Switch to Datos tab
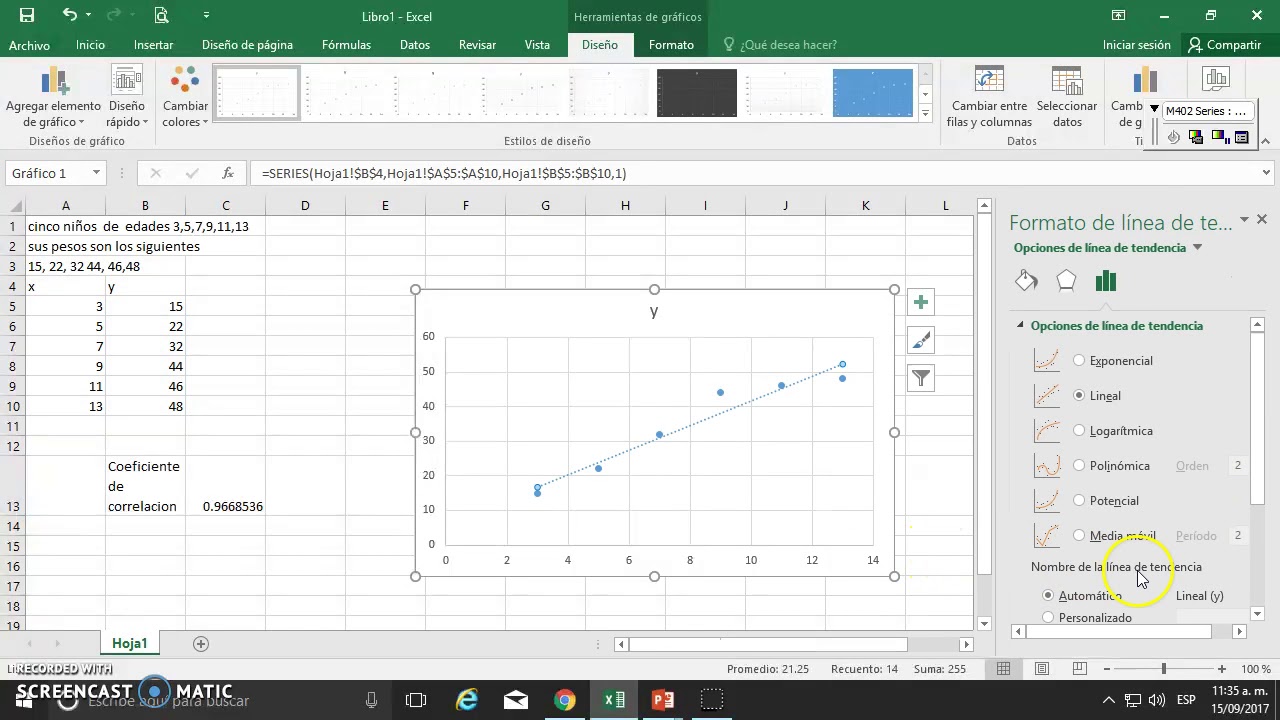1280x720 pixels. (414, 45)
